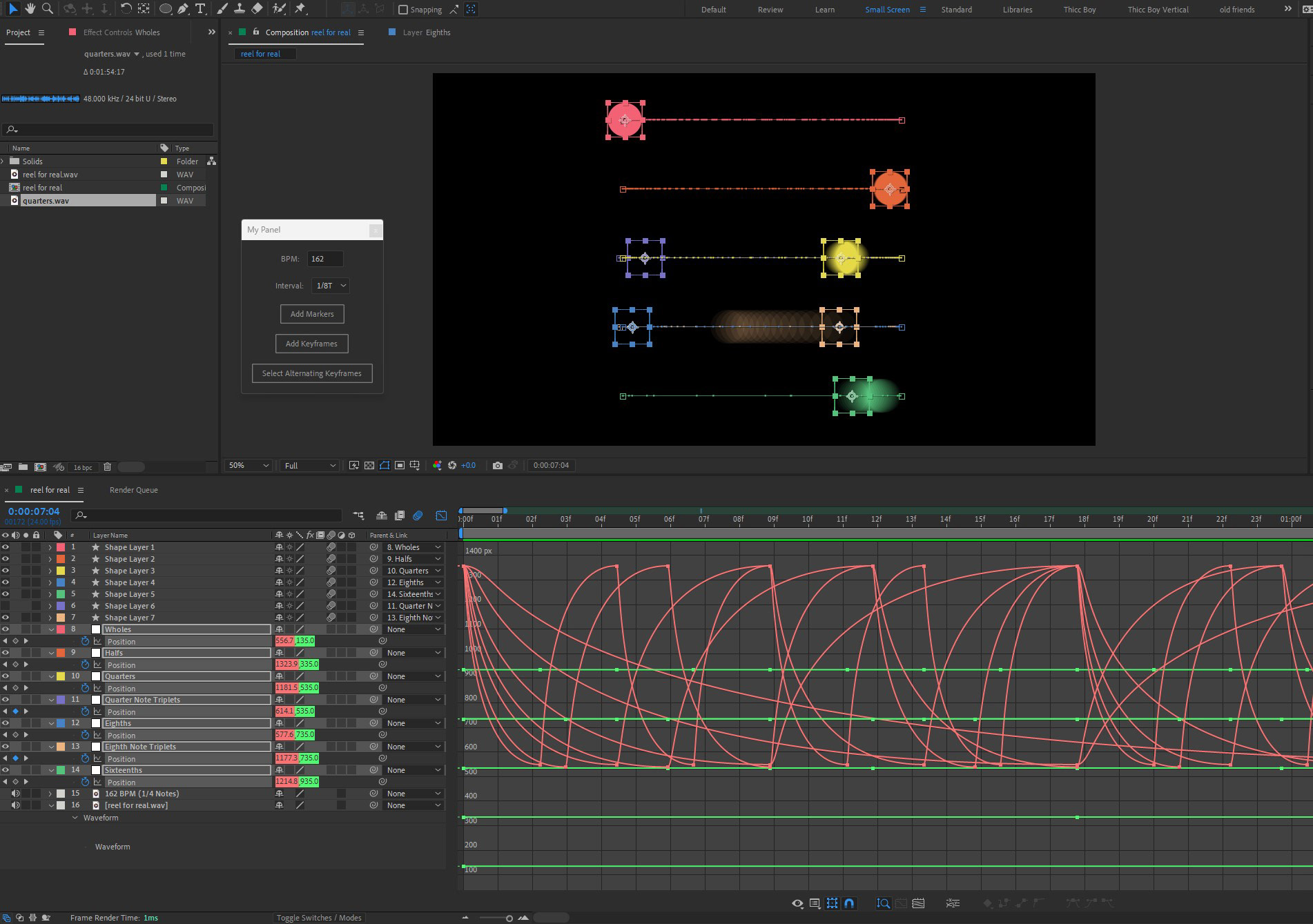Image resolution: width=1313 pixels, height=924 pixels.
Task: Select the Puppet Pin tool
Action: pyautogui.click(x=300, y=9)
